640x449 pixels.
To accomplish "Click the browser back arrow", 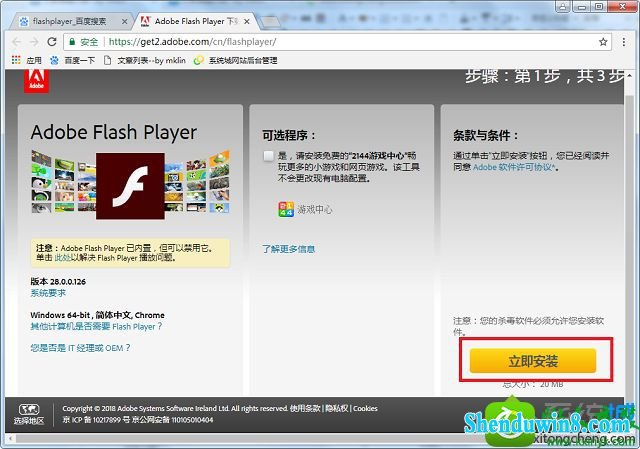I will click(x=17, y=42).
